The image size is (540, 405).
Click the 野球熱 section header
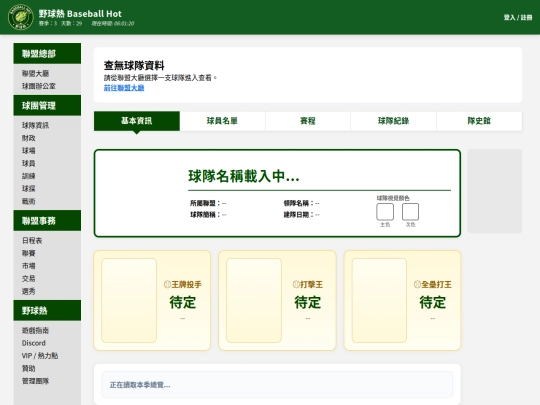tap(47, 310)
